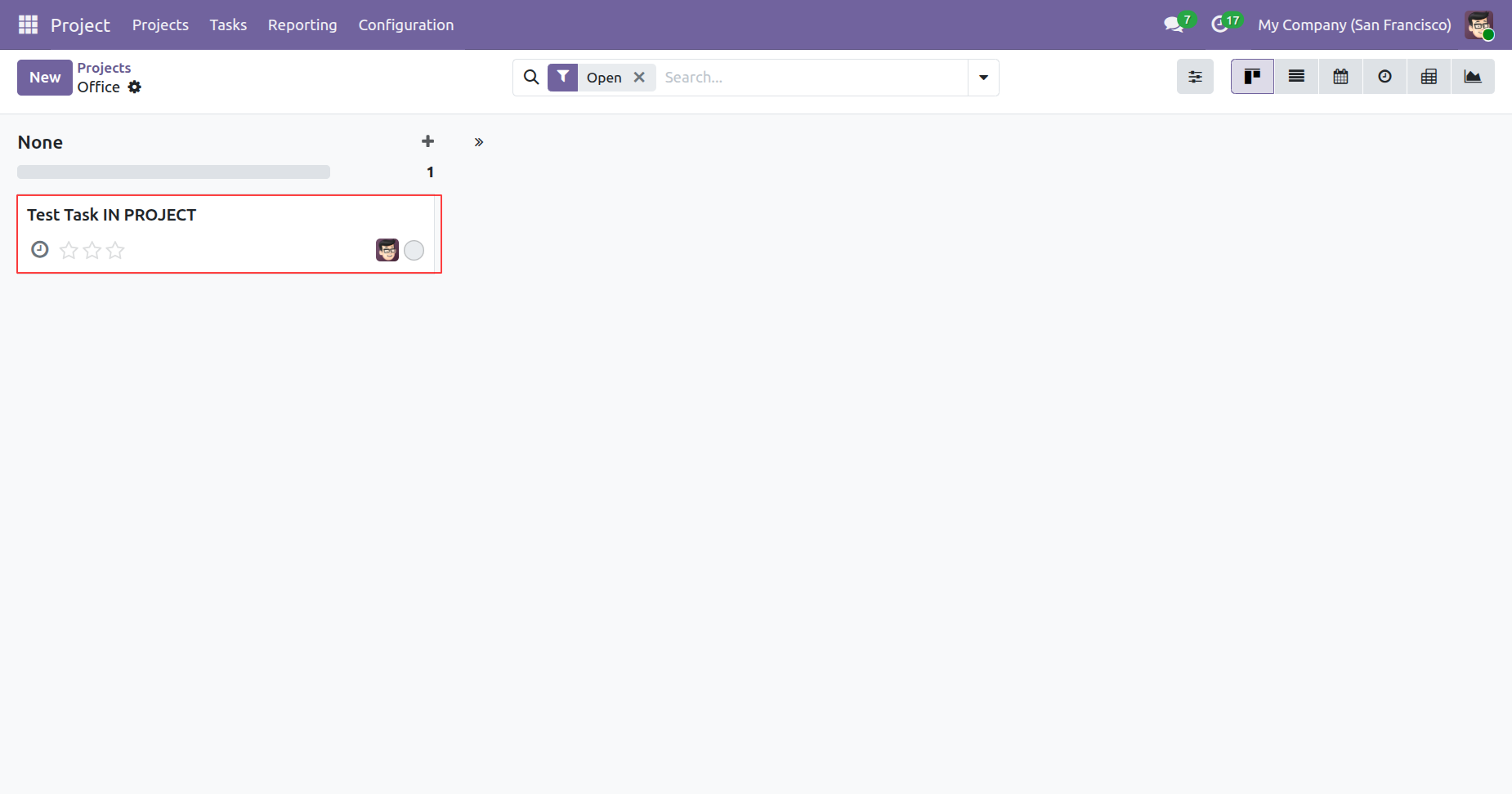Screen dimensions: 1512x794
Task: Switch to List view
Action: [1296, 77]
